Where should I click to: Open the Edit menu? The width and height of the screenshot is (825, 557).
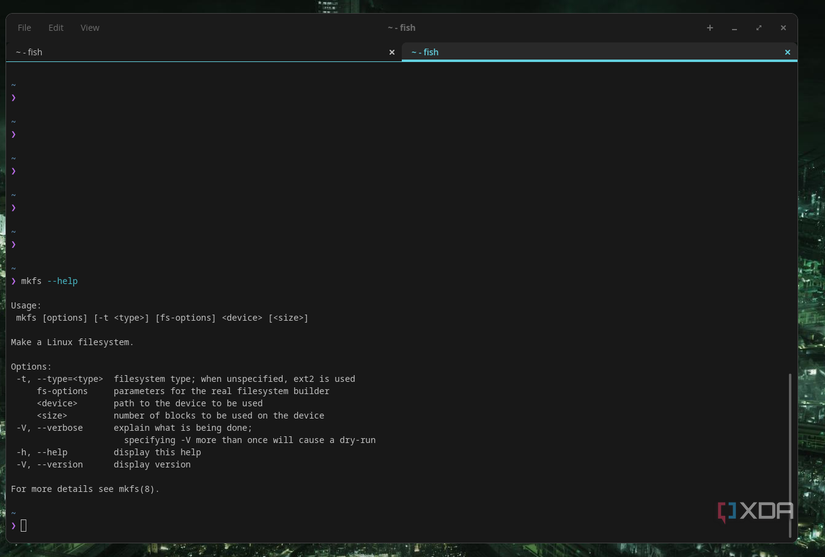(x=56, y=28)
